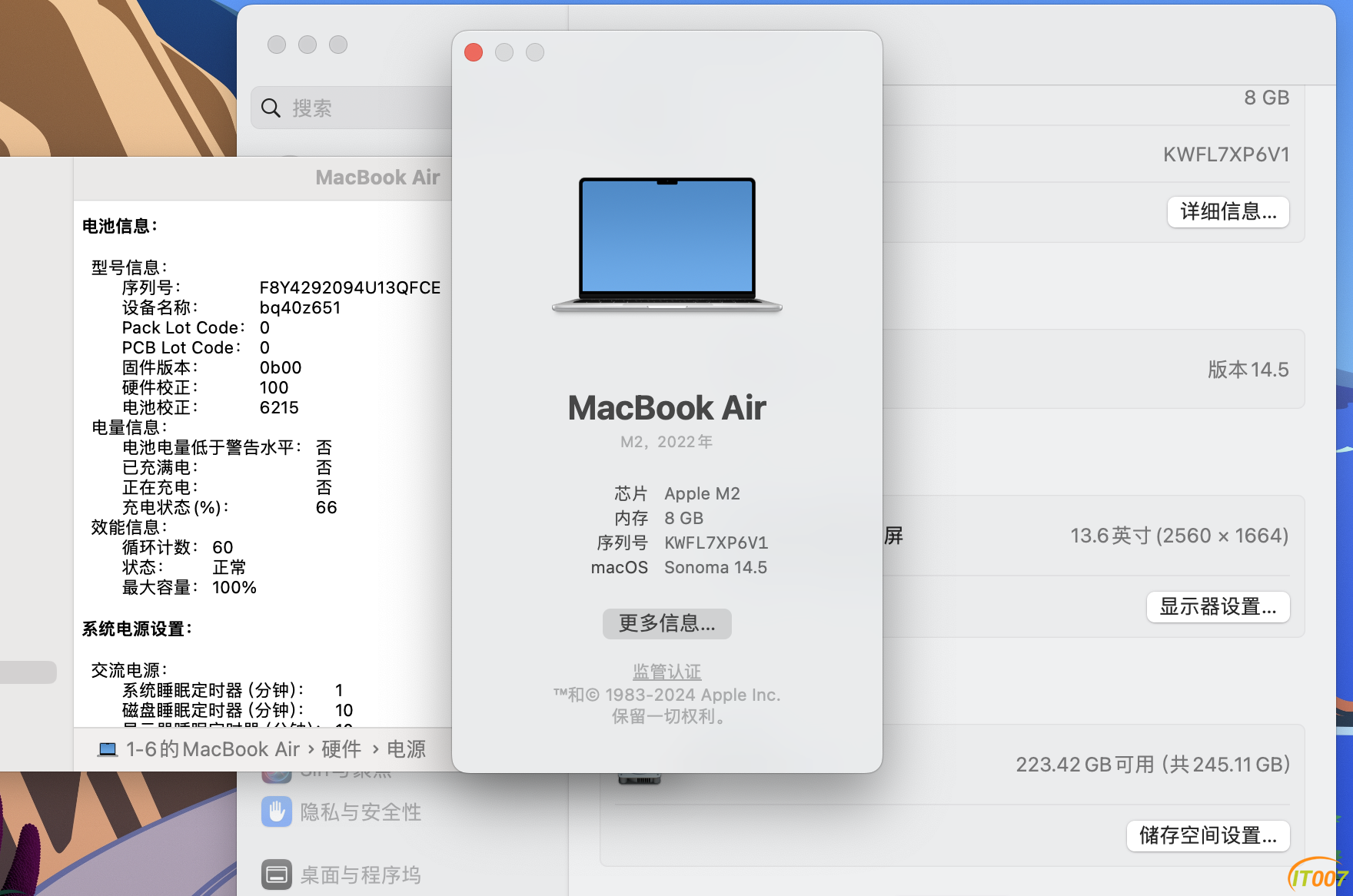1353x896 pixels.
Task: Close the About This Mac window
Action: pos(474,52)
